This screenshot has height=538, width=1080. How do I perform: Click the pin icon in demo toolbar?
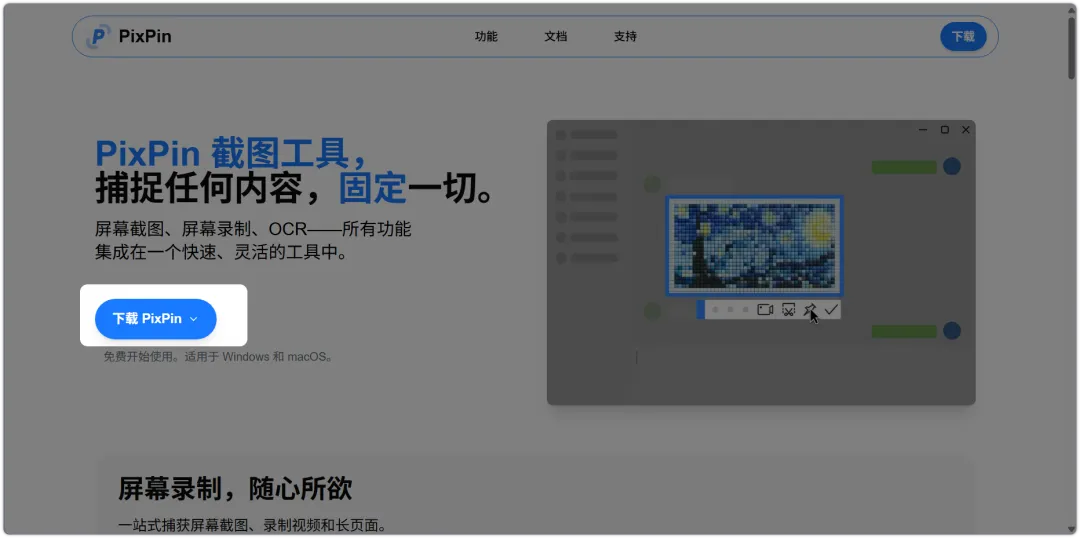[x=809, y=310]
